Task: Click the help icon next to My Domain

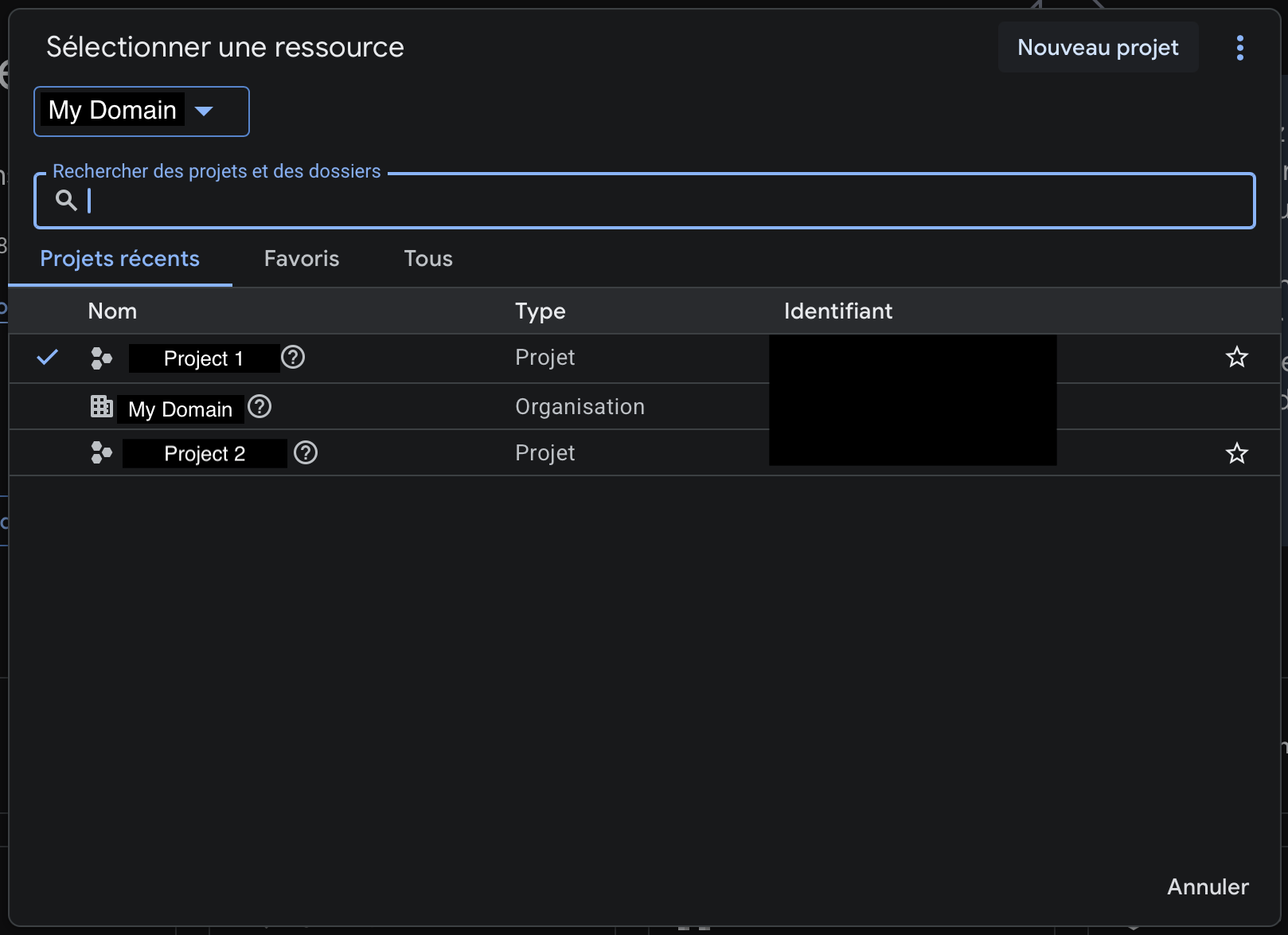Action: tap(260, 407)
